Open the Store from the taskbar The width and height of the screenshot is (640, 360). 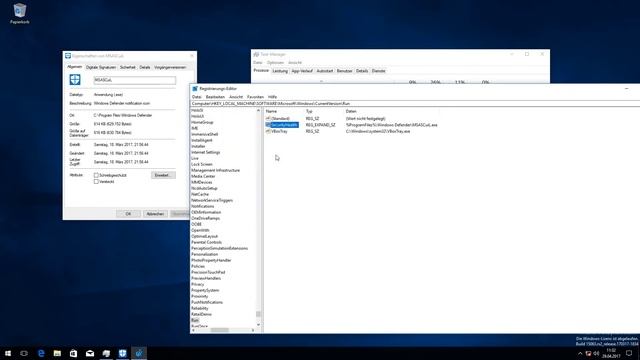[73, 353]
